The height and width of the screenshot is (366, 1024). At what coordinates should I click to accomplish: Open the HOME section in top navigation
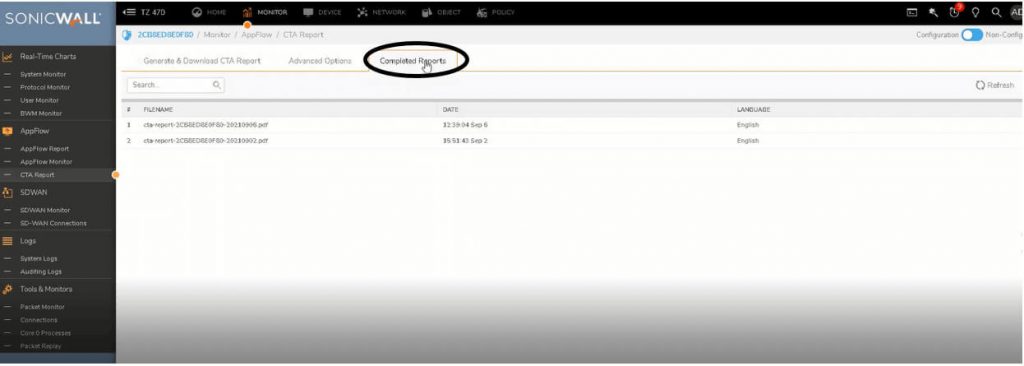209,12
